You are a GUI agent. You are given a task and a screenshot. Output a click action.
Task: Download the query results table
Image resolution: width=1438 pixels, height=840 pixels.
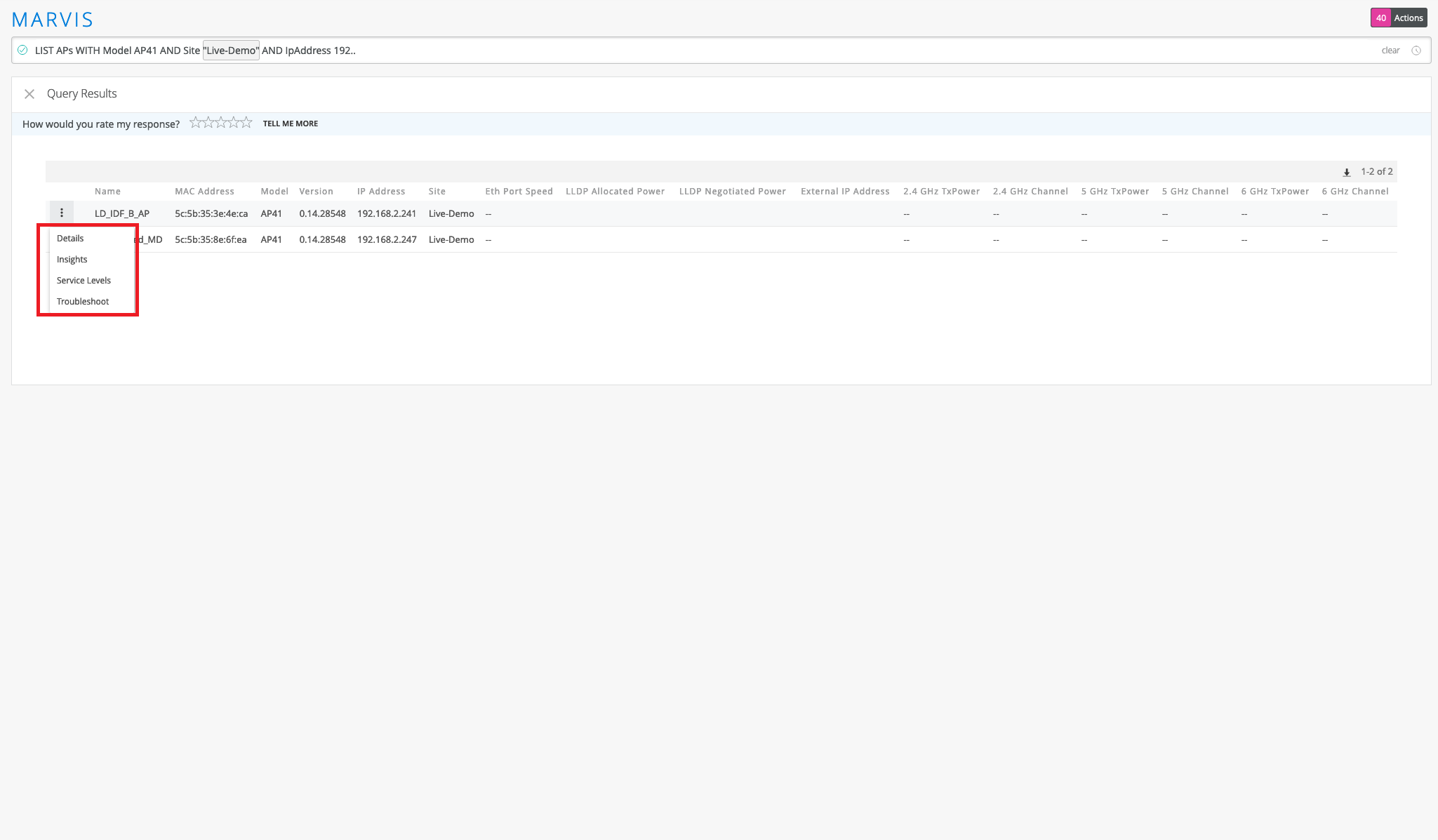pyautogui.click(x=1347, y=172)
